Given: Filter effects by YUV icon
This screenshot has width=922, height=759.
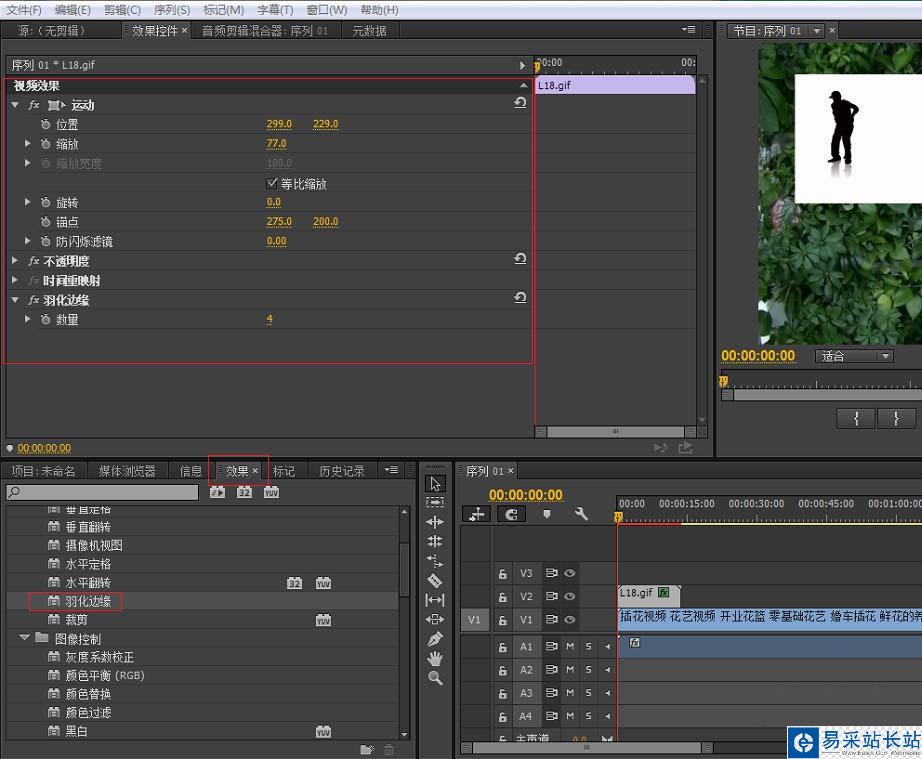Looking at the screenshot, I should pos(272,492).
